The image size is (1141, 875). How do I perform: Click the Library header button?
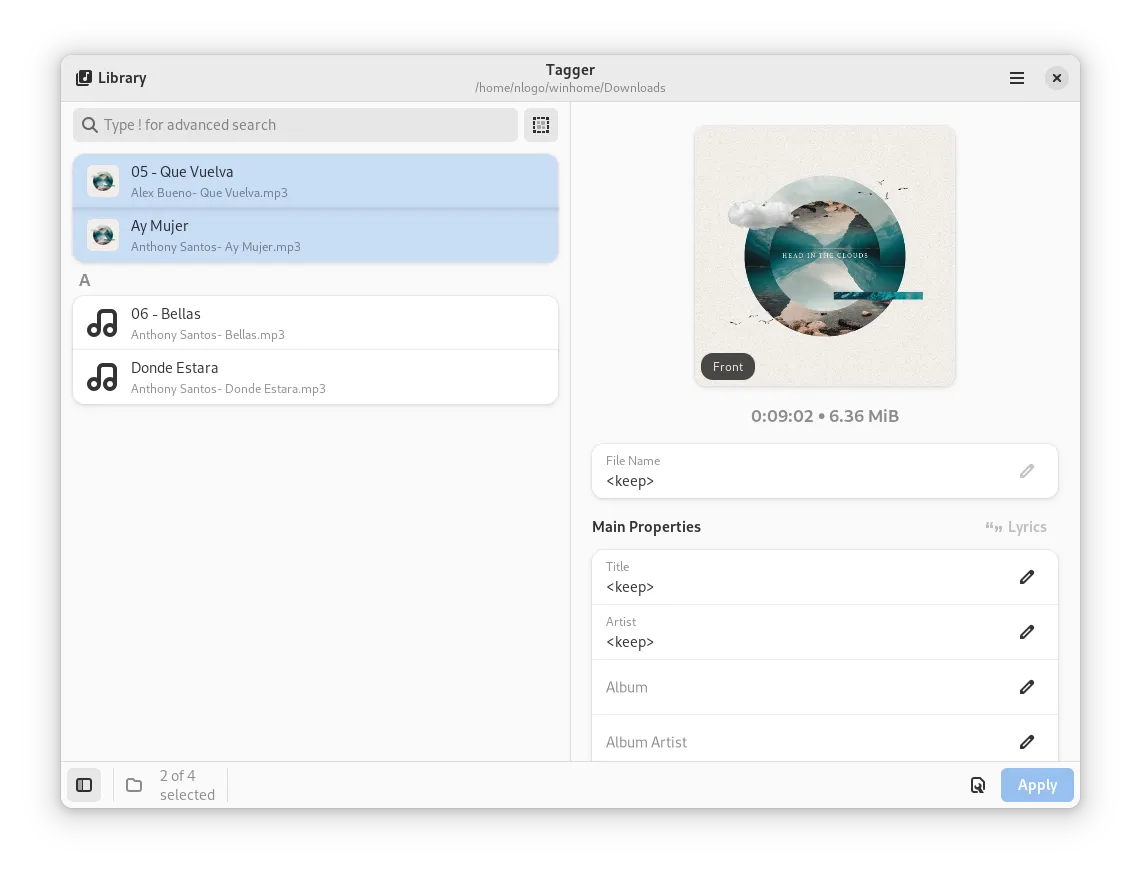pyautogui.click(x=111, y=78)
